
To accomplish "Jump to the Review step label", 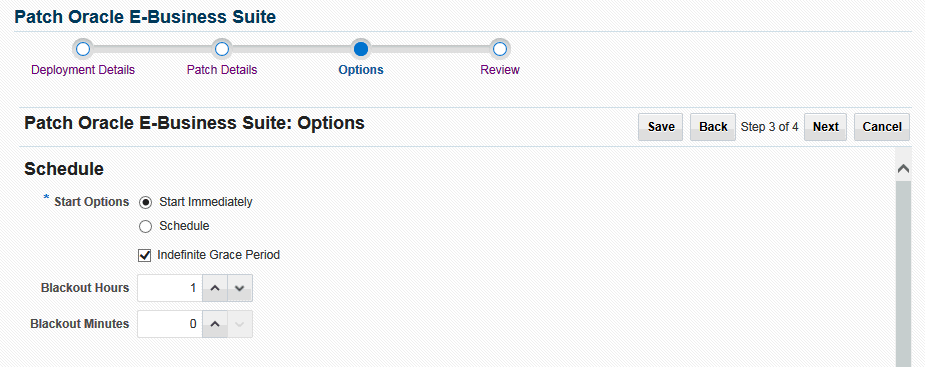I will (x=500, y=70).
